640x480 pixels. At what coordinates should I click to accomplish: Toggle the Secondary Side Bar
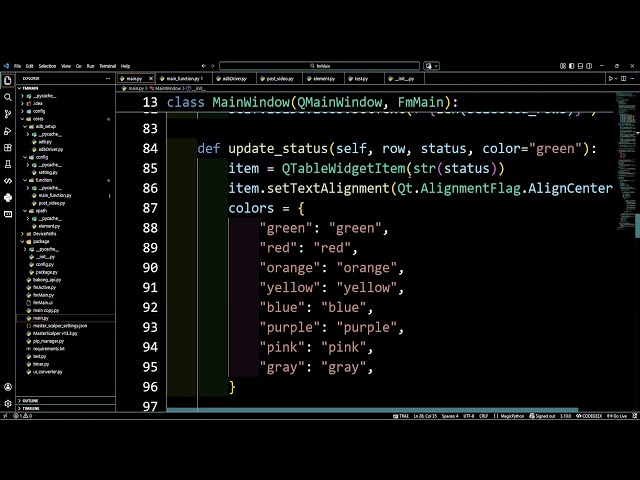pos(589,66)
